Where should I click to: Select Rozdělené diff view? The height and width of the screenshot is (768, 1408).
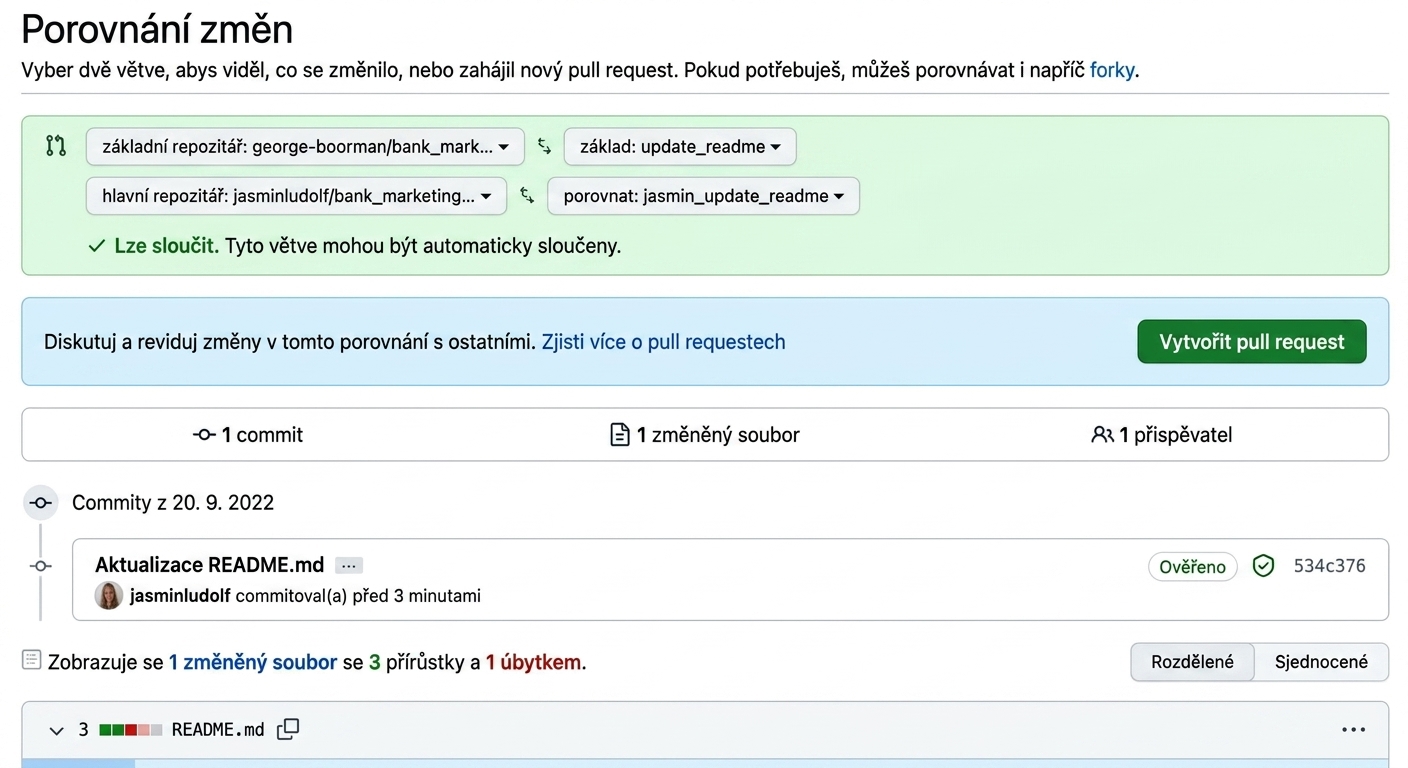(1192, 662)
